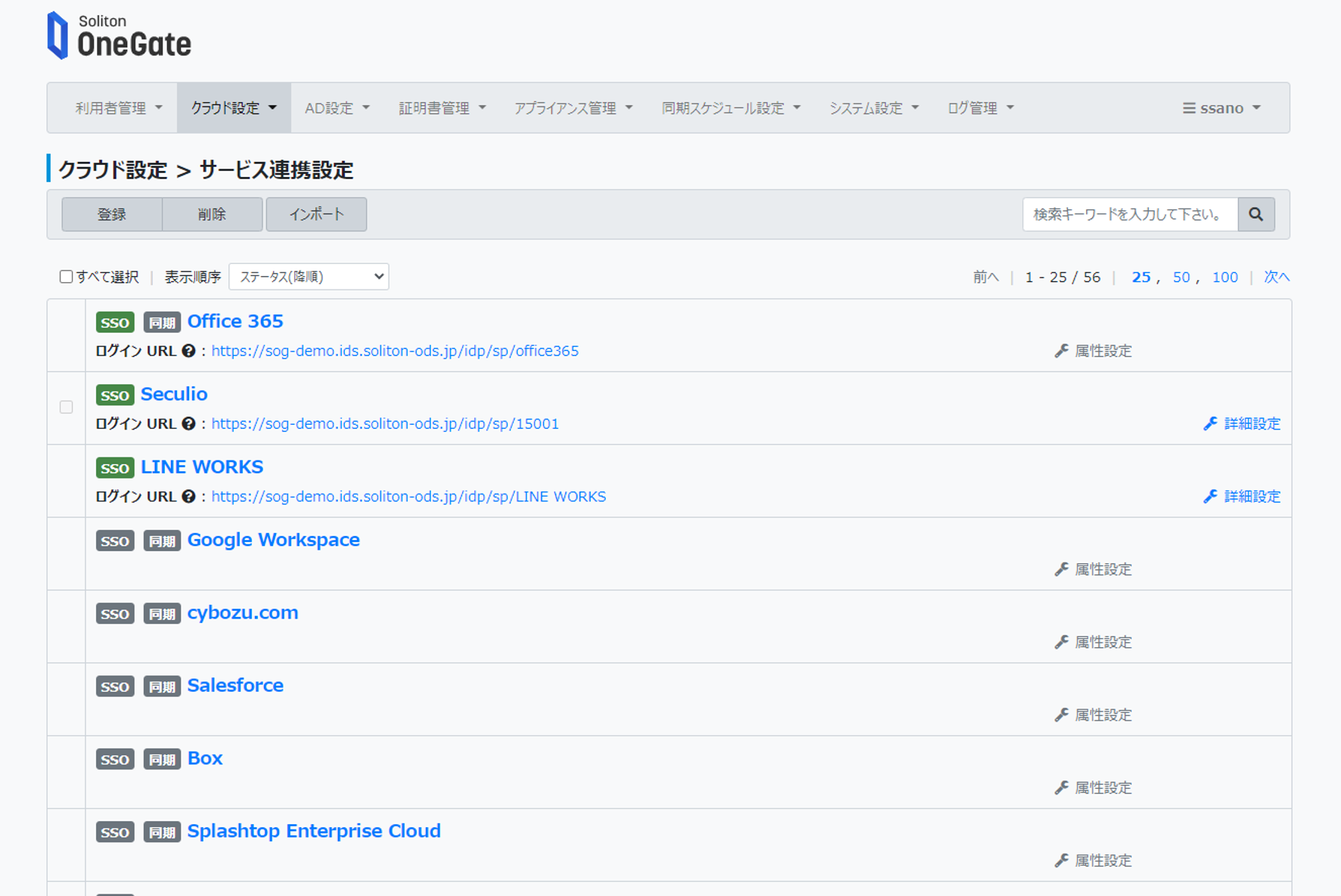This screenshot has height=896, width=1341.
Task: Click the help icon beside Office 365 ログイン URL
Action: (x=188, y=350)
